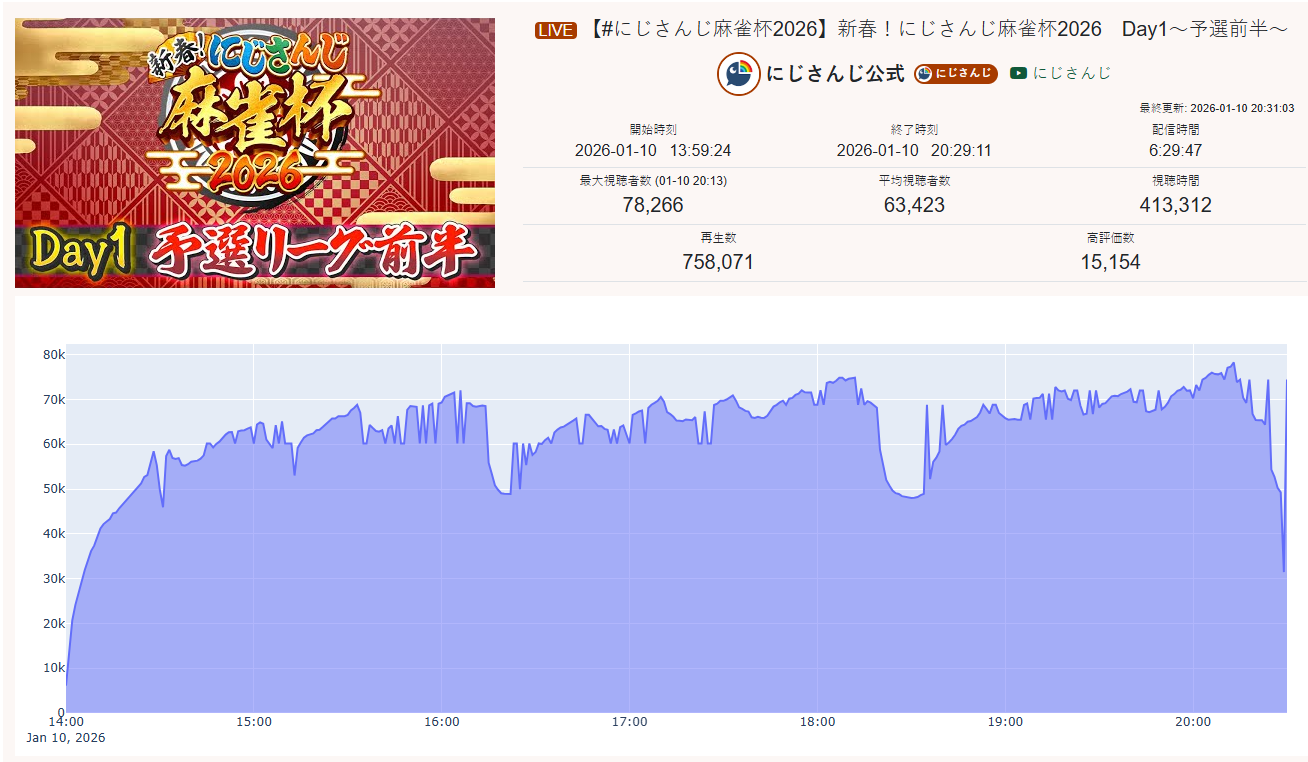Click the 10k y-axis label
Screen dimensions: 1308x762
53,668
